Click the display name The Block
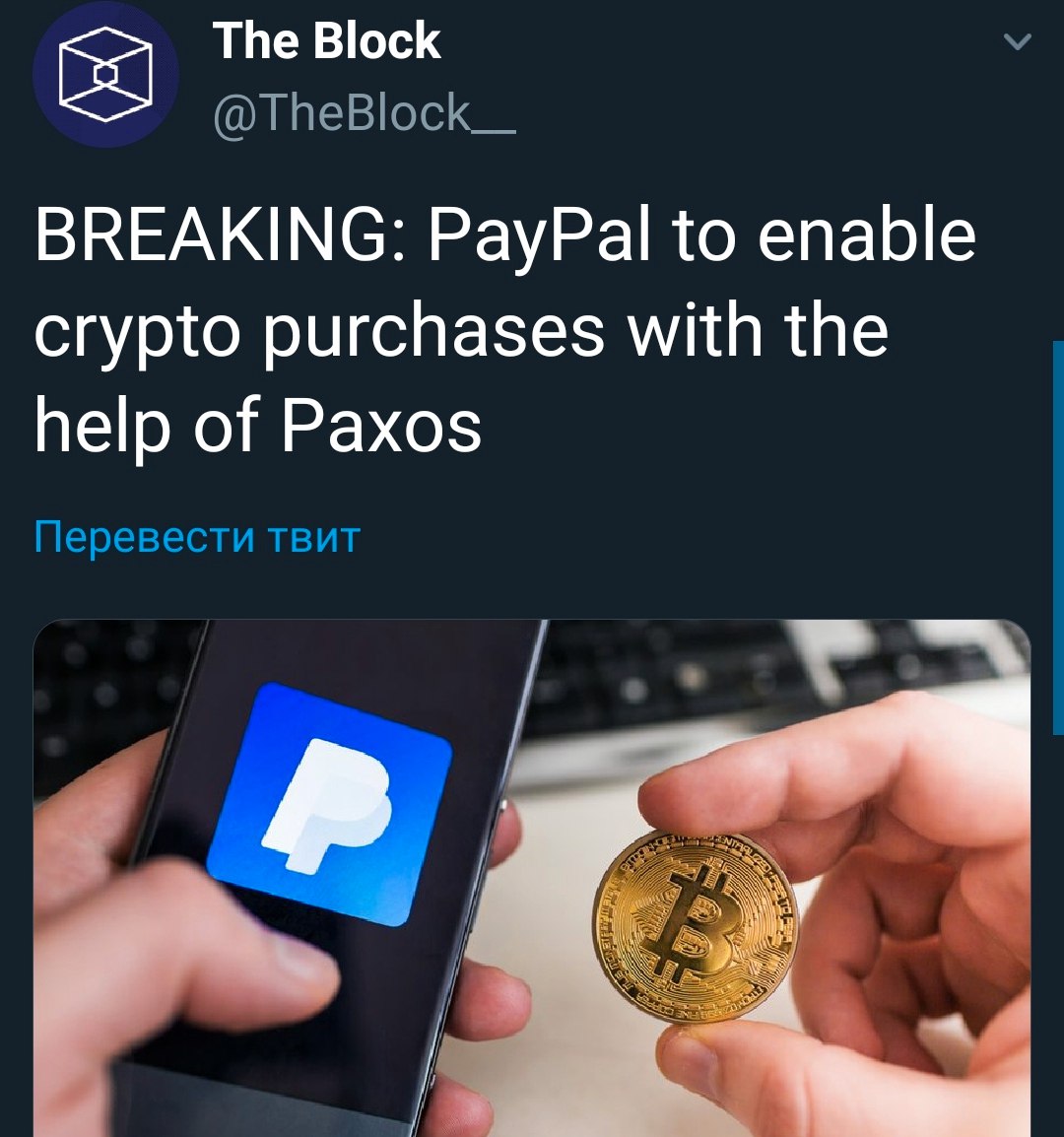 tap(326, 40)
